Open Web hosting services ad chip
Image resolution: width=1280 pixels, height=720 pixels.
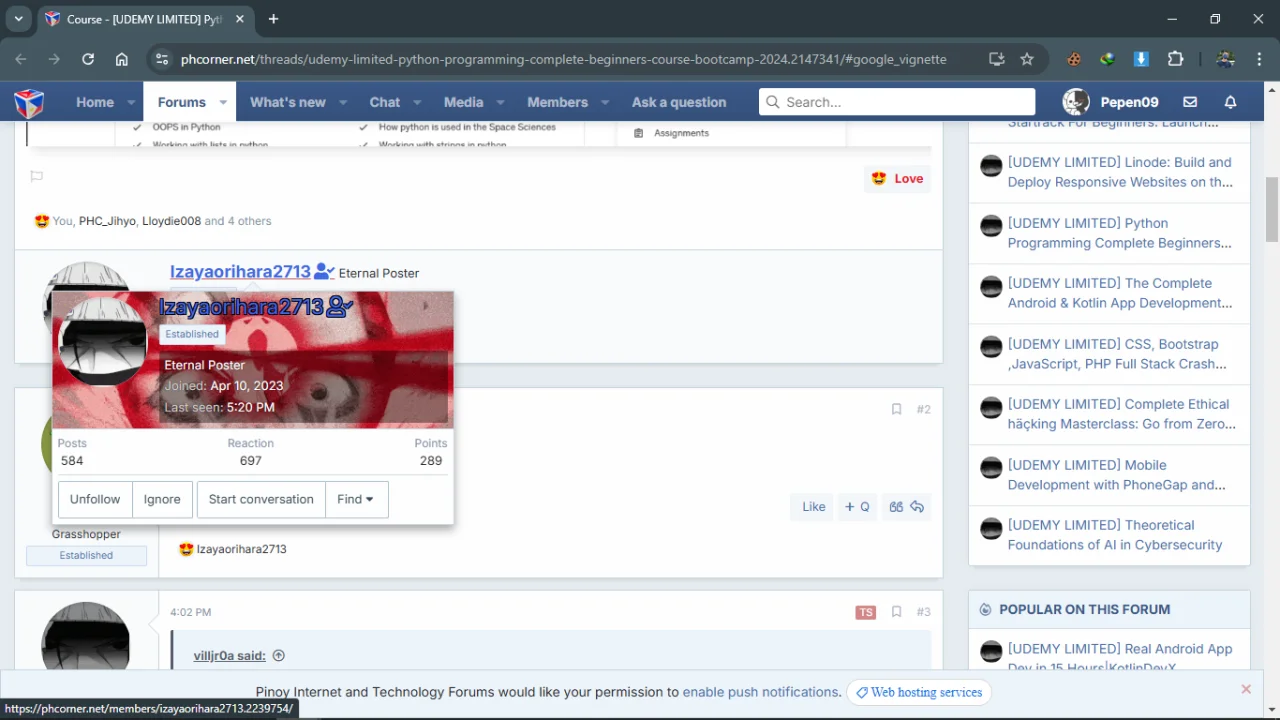click(919, 692)
